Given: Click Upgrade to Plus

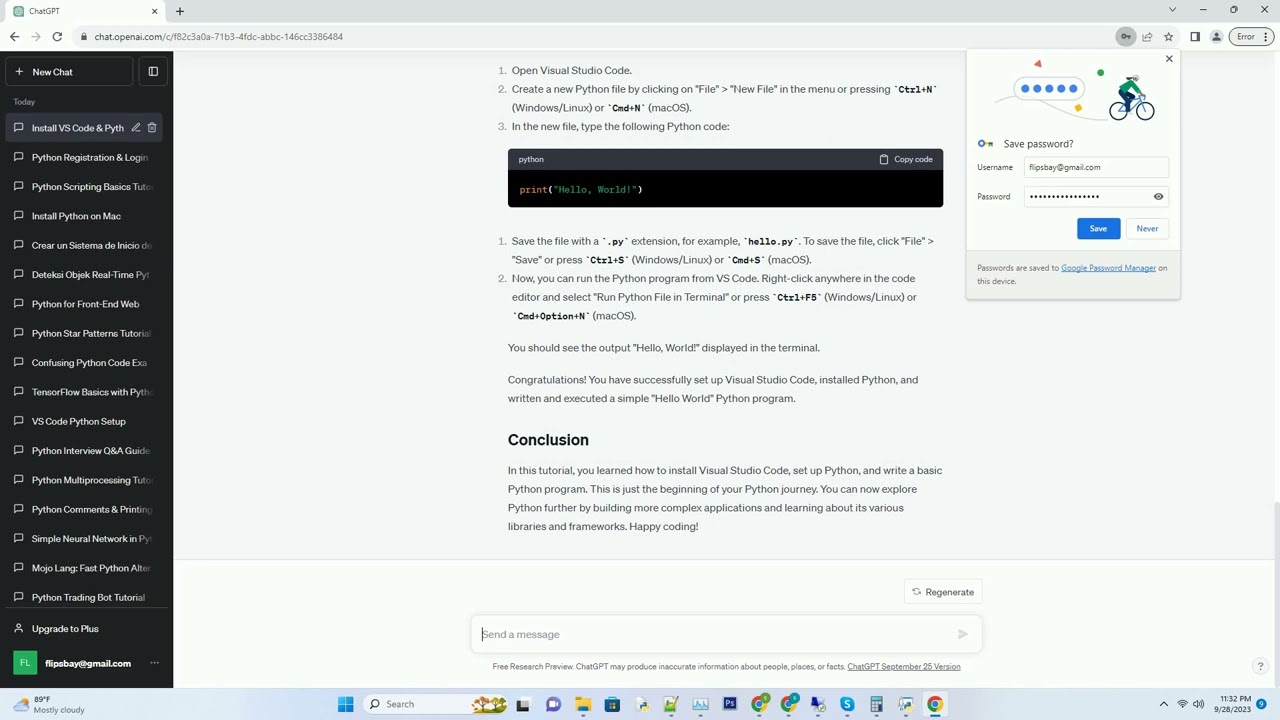Looking at the screenshot, I should [x=82, y=629].
